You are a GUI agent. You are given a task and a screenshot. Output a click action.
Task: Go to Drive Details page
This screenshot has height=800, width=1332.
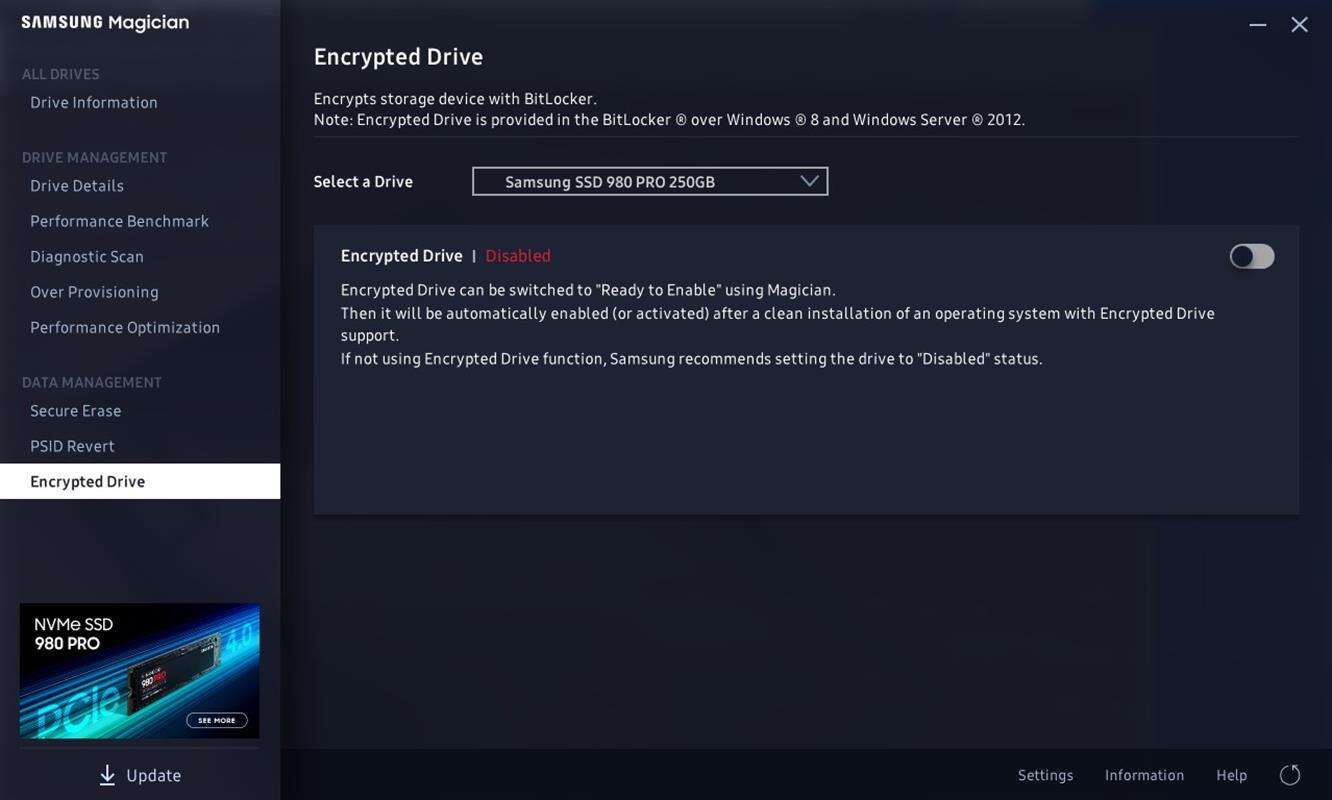pyautogui.click(x=77, y=186)
